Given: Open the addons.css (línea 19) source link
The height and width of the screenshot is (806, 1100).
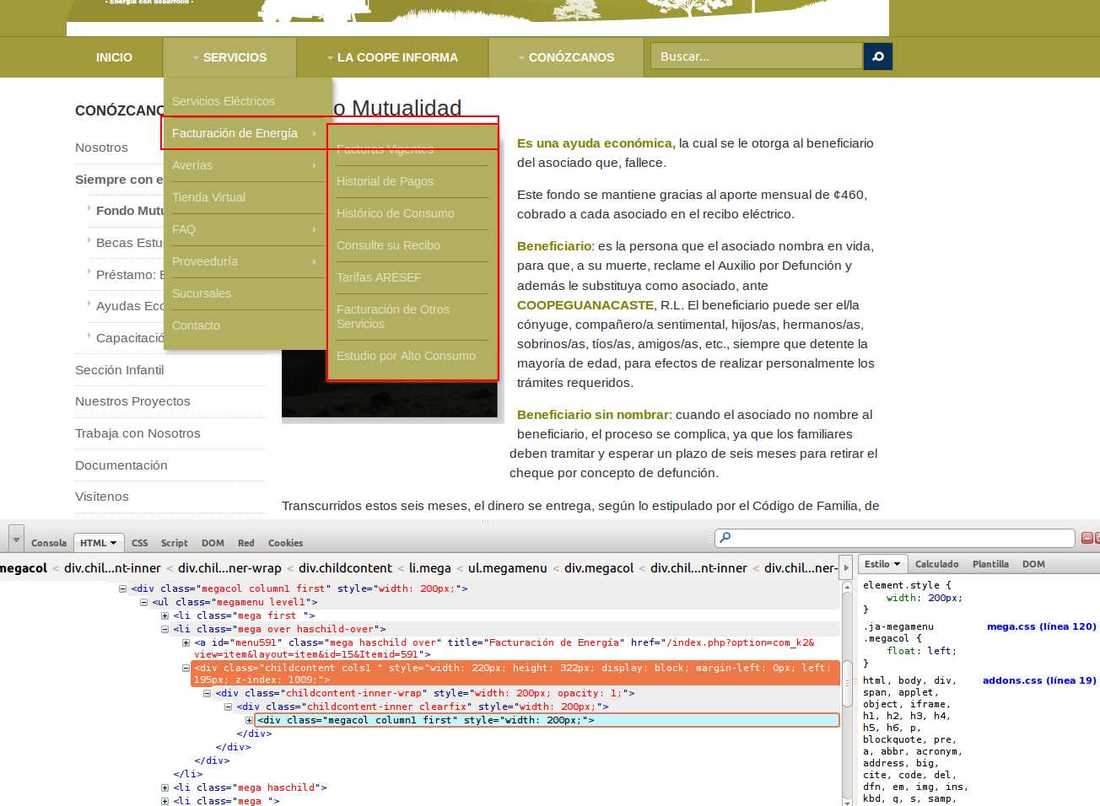Looking at the screenshot, I should pyautogui.click(x=1039, y=680).
